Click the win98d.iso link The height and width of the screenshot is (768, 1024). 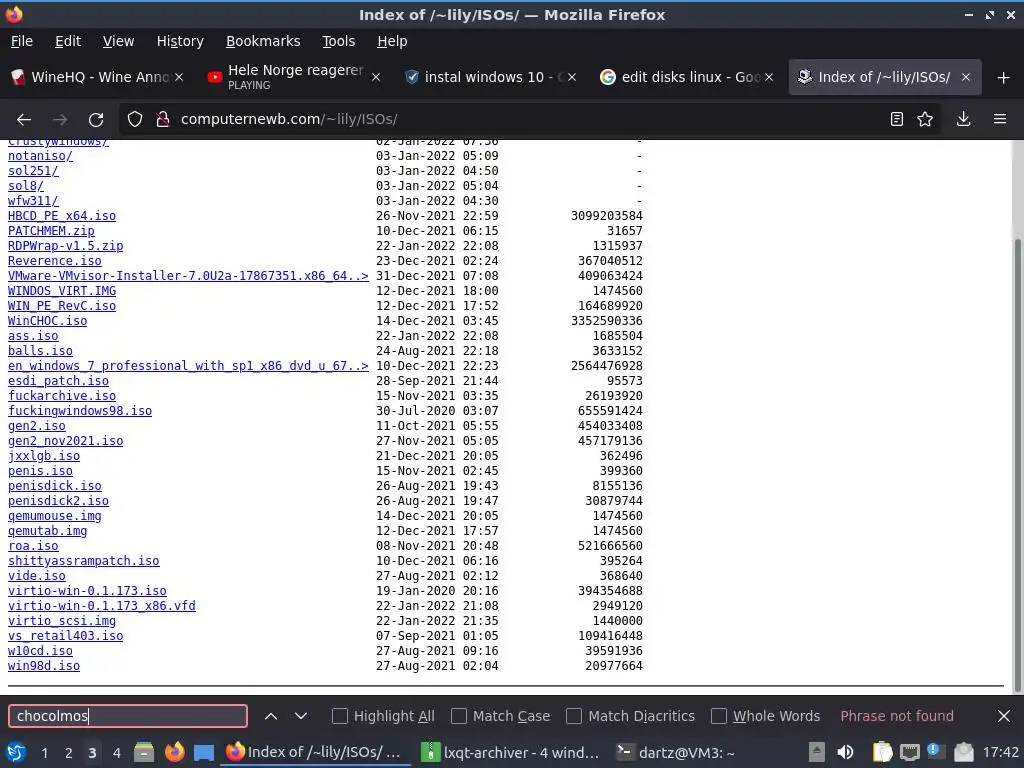click(44, 666)
